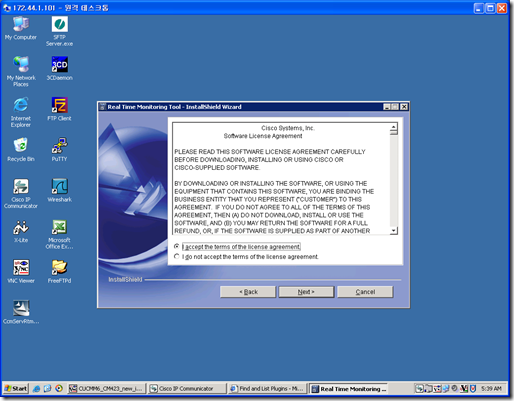Screen dimensions: 514x401
Task: Click the round media quick launch icon
Action: point(59,389)
